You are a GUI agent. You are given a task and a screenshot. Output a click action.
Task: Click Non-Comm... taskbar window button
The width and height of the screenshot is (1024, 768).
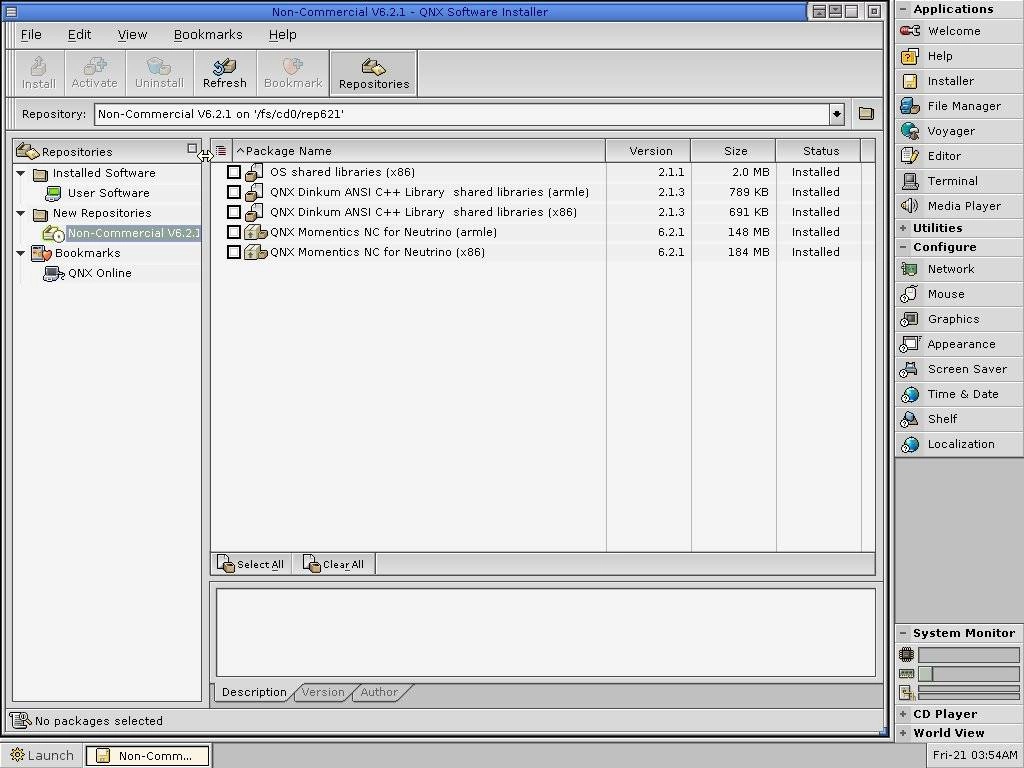tap(147, 756)
